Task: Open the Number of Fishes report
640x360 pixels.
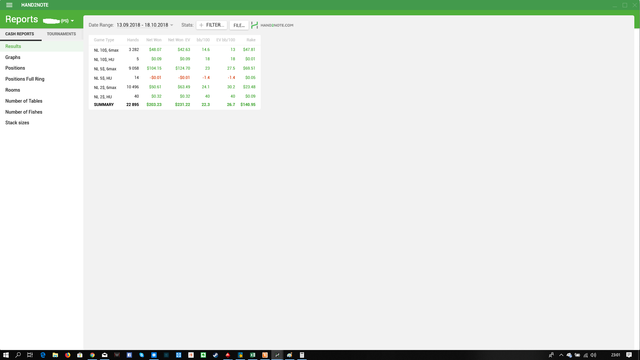Action: (x=42, y=112)
